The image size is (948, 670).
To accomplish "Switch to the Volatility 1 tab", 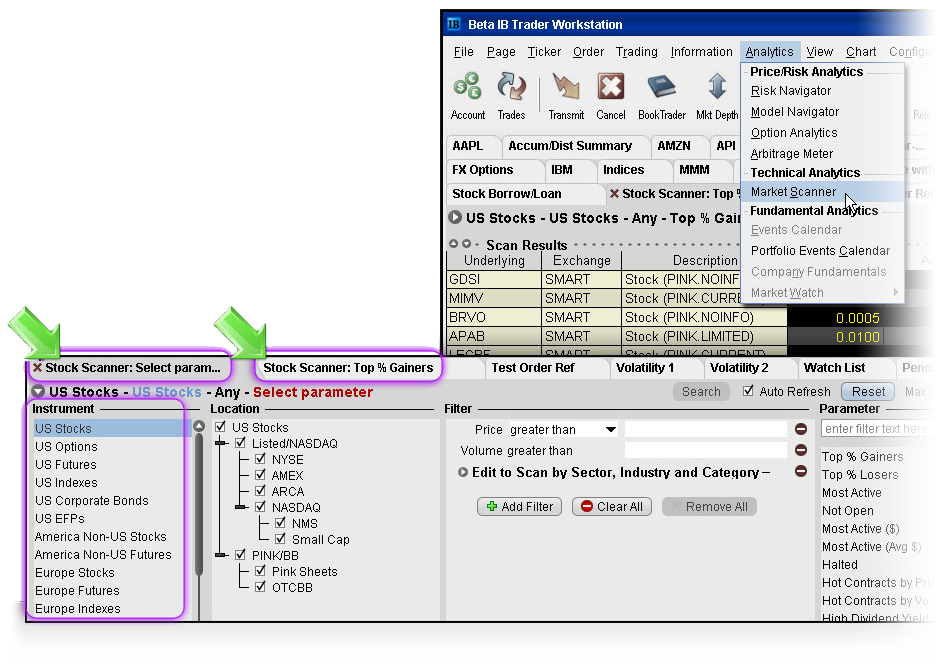I will click(644, 368).
